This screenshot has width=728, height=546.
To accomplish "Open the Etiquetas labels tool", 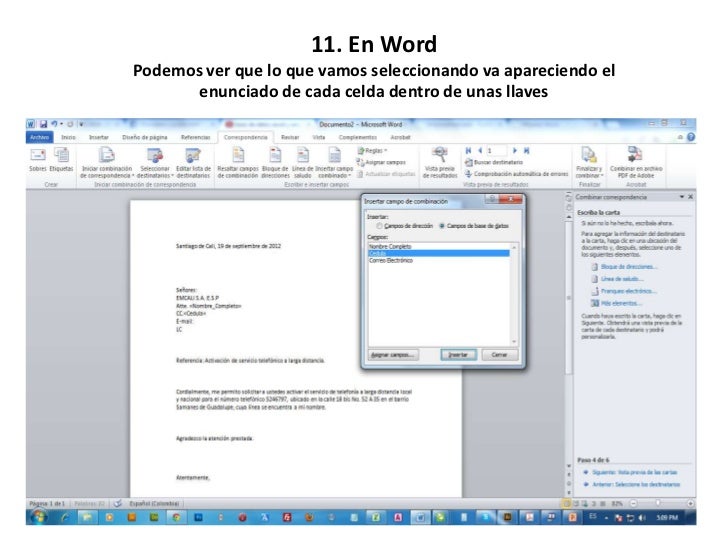I will click(61, 160).
